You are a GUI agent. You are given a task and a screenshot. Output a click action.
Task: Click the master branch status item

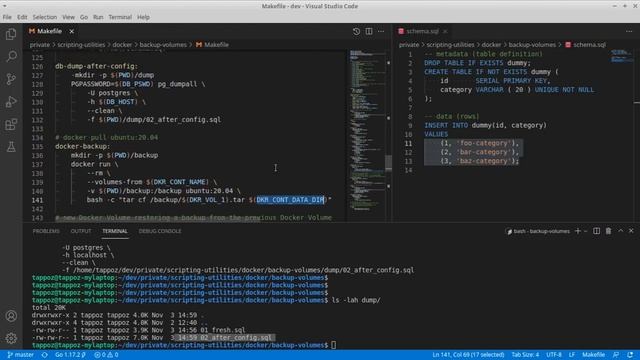pyautogui.click(x=21, y=355)
